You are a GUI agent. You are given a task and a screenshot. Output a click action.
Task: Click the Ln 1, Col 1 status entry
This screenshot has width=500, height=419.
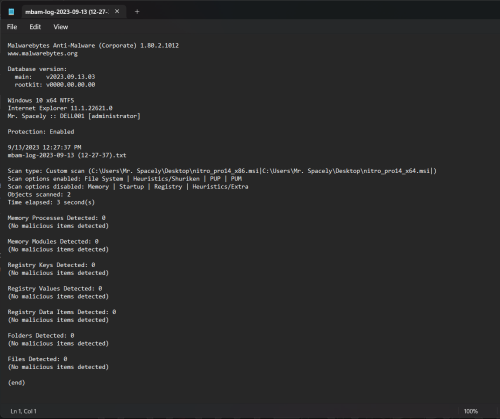coord(23,411)
